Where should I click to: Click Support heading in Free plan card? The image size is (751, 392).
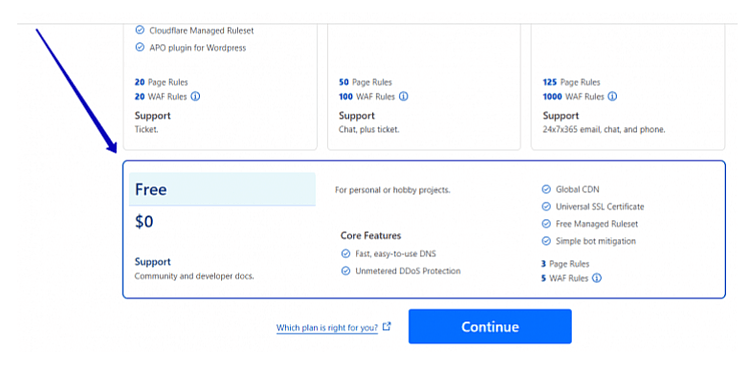click(153, 262)
